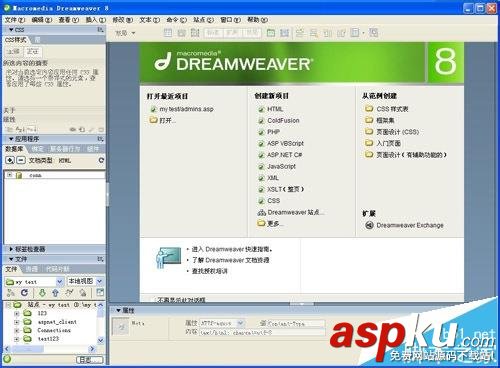Create a new CSS document
This screenshot has height=368, width=500.
tap(269, 201)
